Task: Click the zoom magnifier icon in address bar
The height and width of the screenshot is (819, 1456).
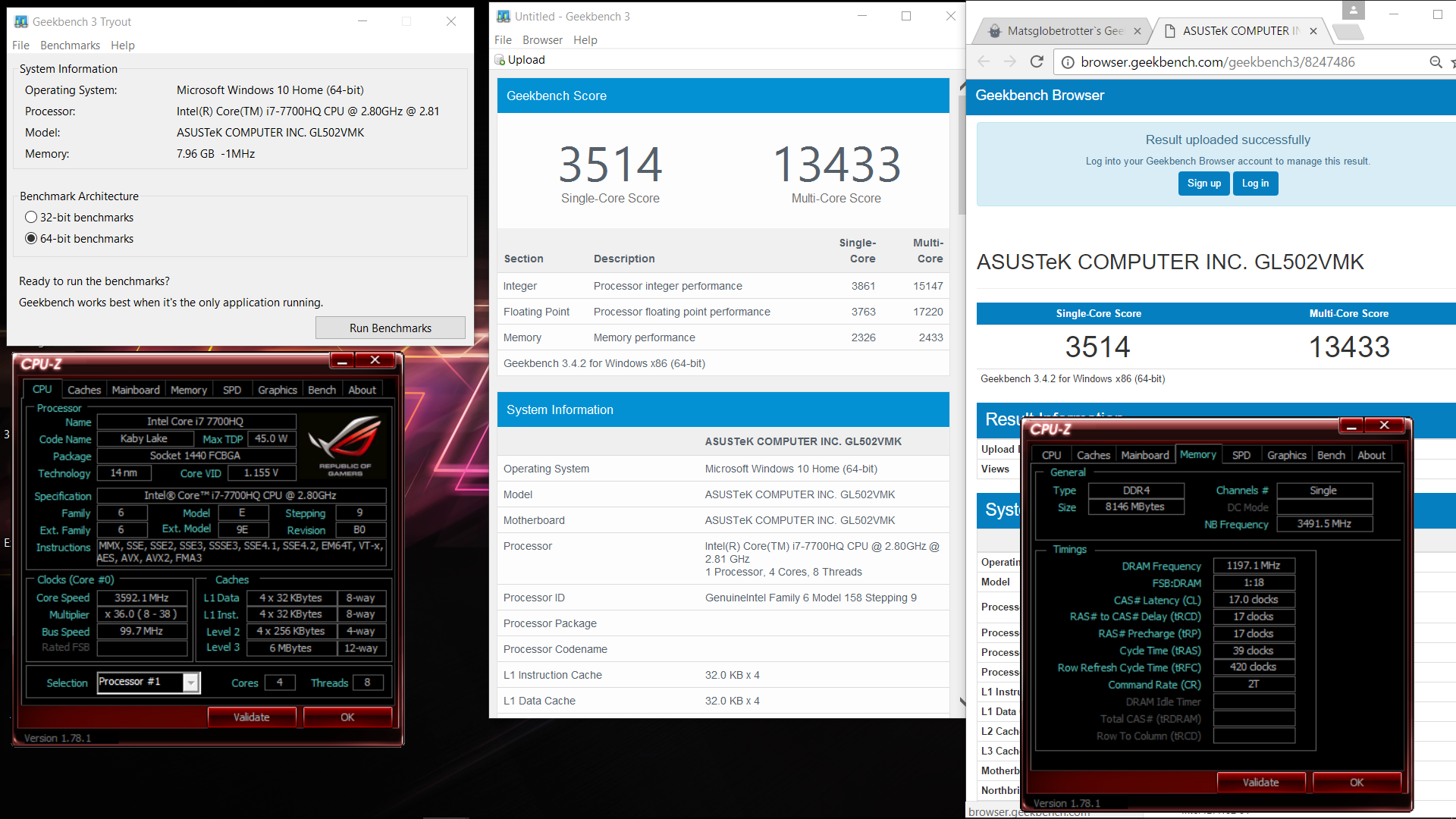Action: [1436, 62]
